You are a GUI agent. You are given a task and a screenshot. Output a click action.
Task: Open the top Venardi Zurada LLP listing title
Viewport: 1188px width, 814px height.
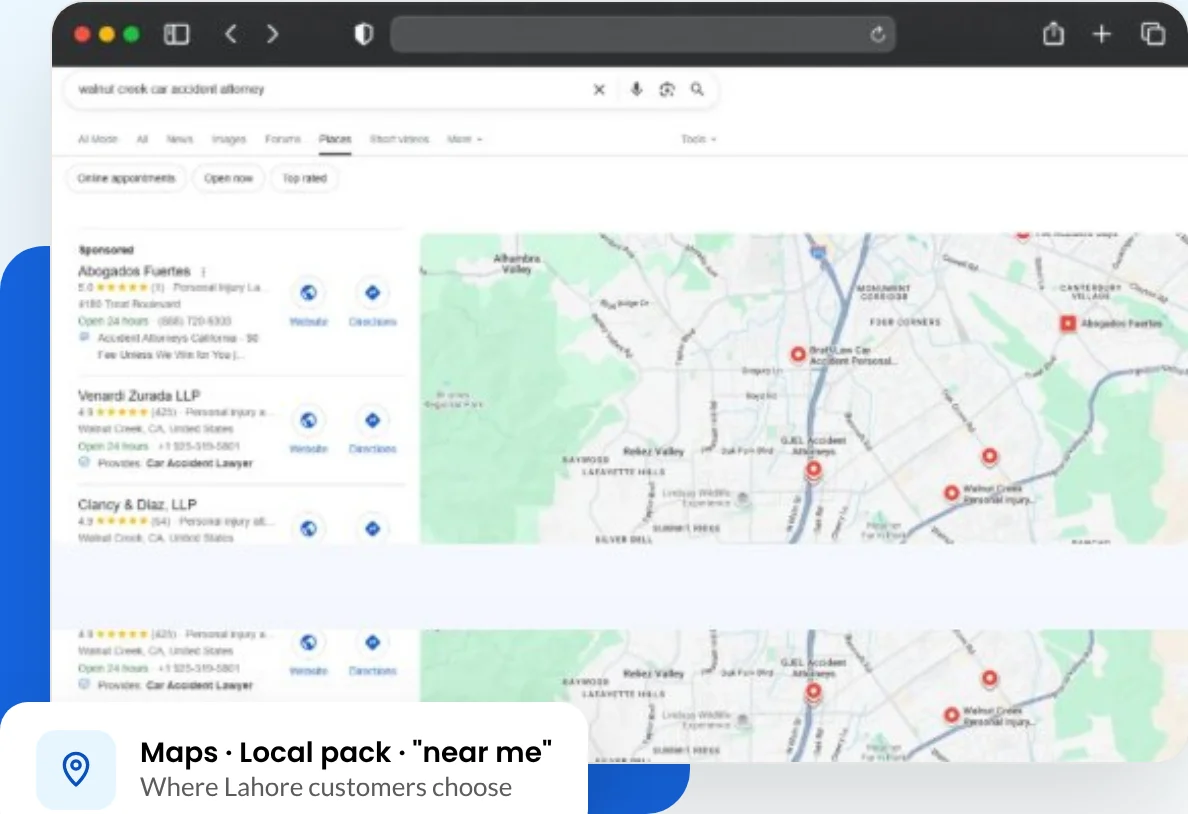(x=139, y=395)
